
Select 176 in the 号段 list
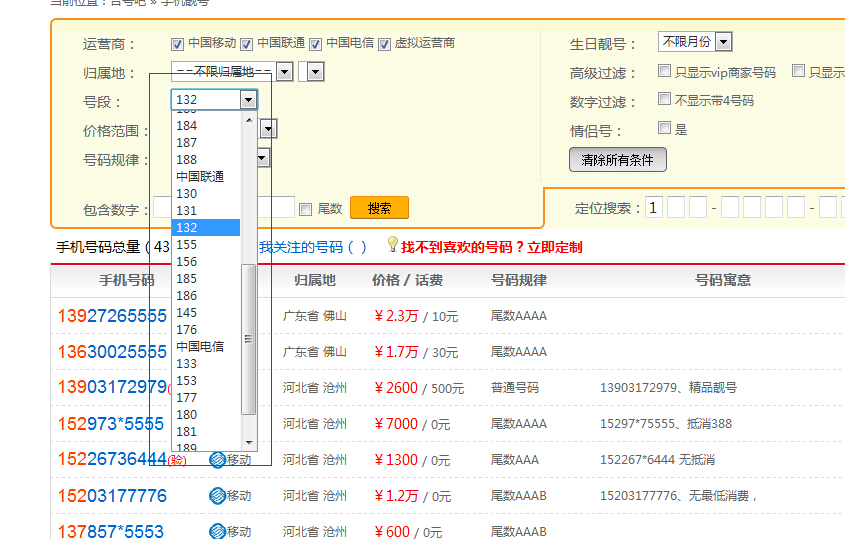(x=206, y=329)
